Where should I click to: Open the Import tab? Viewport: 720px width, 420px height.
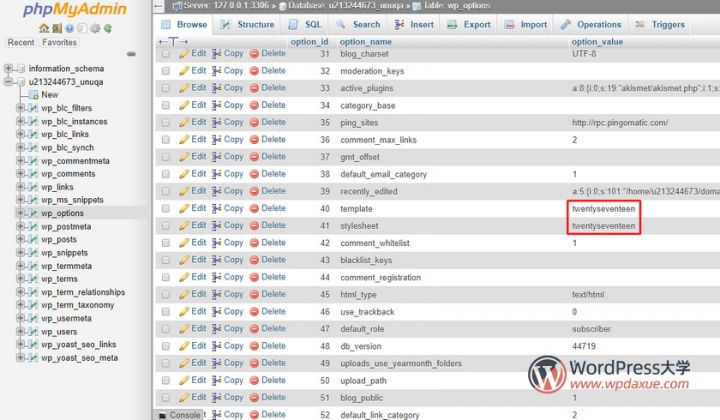(x=526, y=25)
